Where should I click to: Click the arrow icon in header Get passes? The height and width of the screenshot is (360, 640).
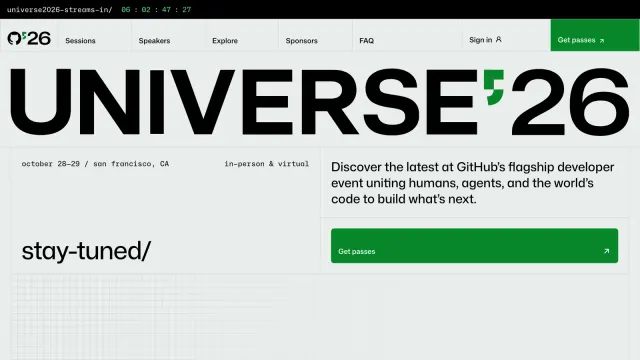(x=602, y=40)
